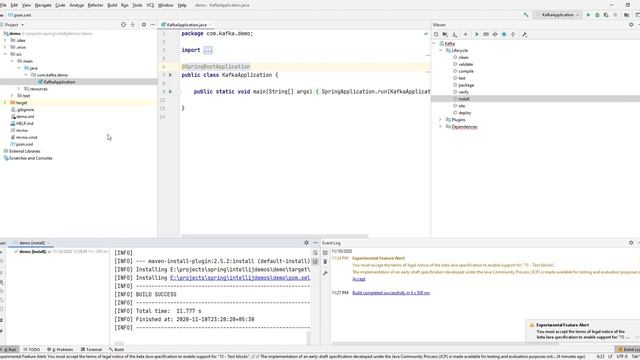Hide the Project tool window
640x360 pixels.
coord(153,25)
